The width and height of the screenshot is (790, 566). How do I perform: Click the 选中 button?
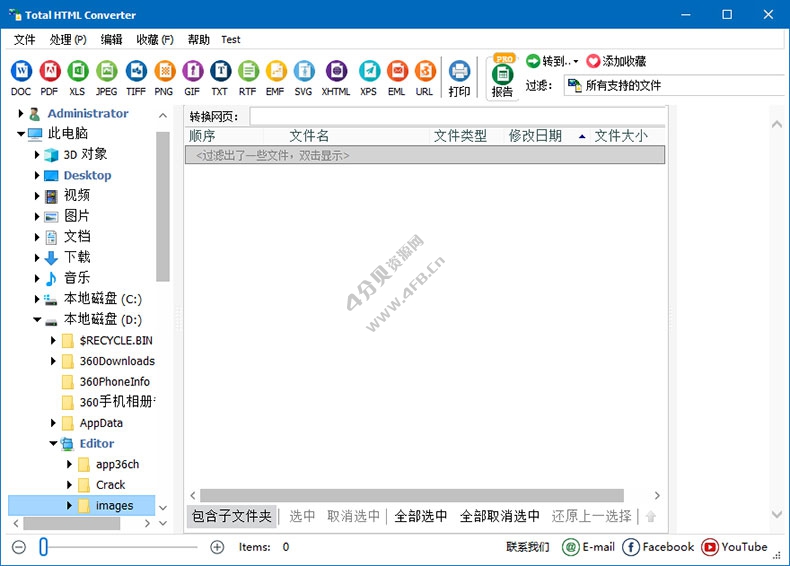[x=302, y=516]
